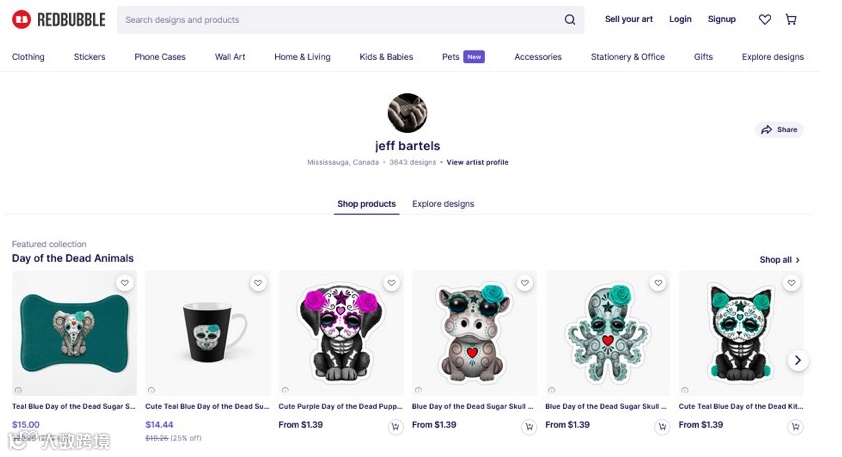
Task: Click the search magnifier icon
Action: pyautogui.click(x=570, y=20)
